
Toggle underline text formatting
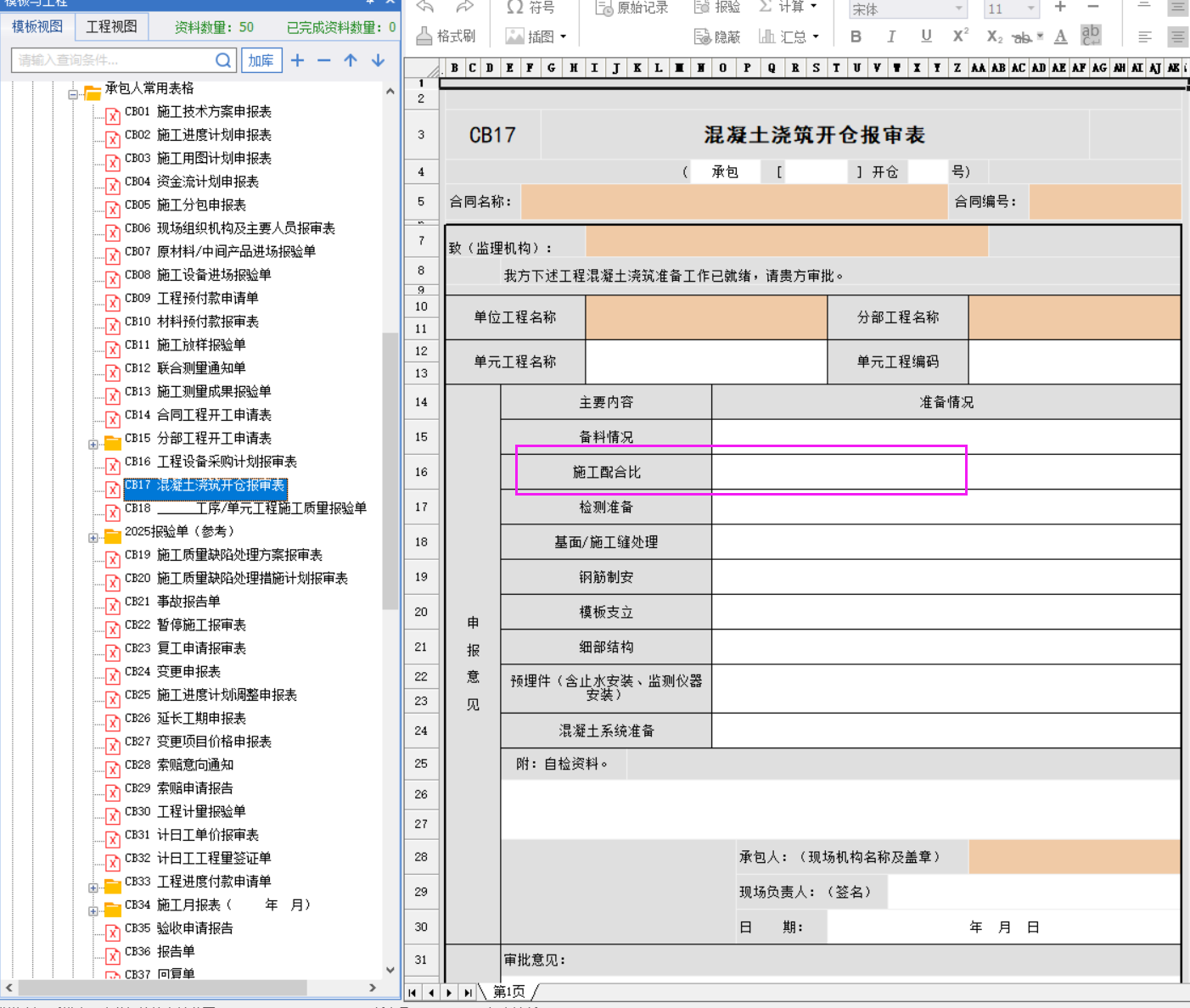click(926, 36)
